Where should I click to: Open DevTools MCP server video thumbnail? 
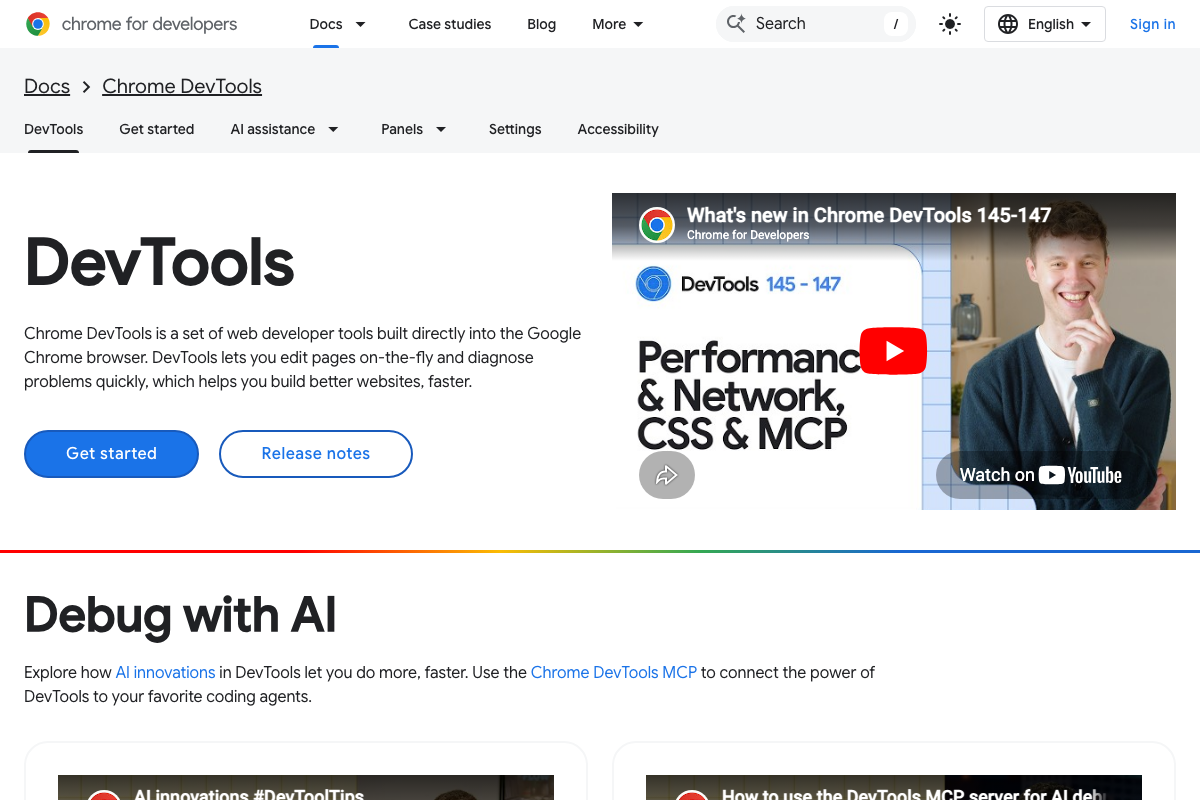tap(894, 787)
